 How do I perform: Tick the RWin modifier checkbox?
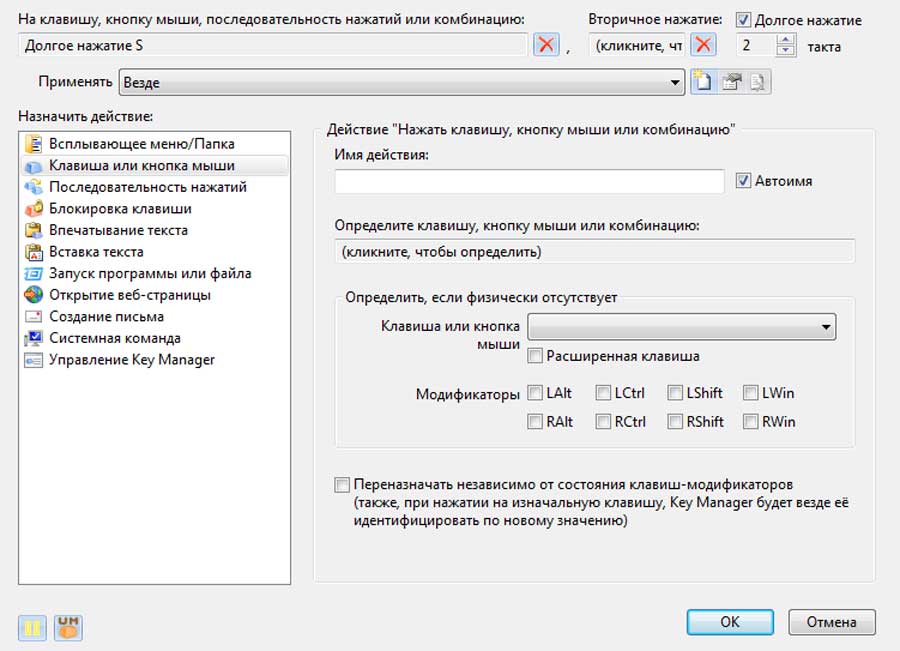(x=751, y=422)
